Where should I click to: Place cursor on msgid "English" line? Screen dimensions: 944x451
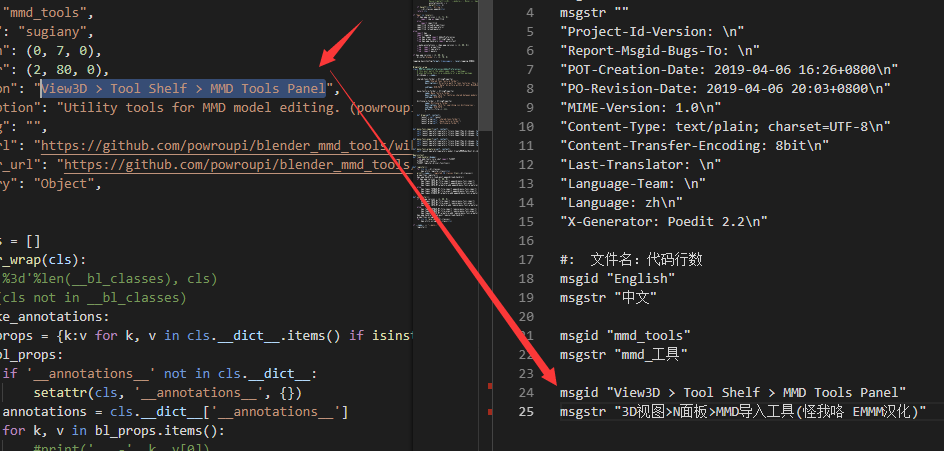617,278
